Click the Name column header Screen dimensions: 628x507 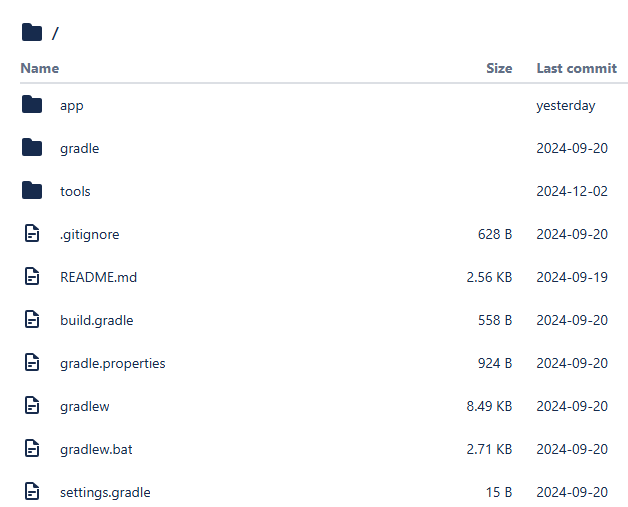point(40,68)
